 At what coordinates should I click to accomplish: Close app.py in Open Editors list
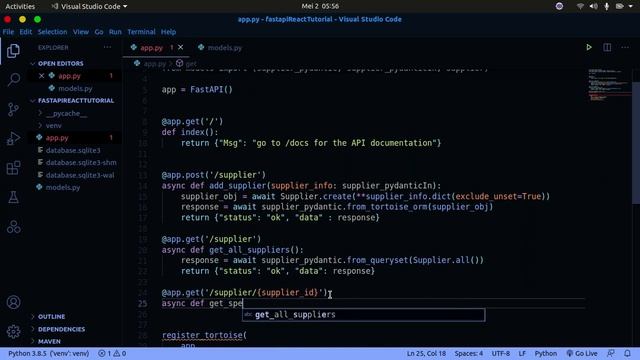tap(41, 76)
